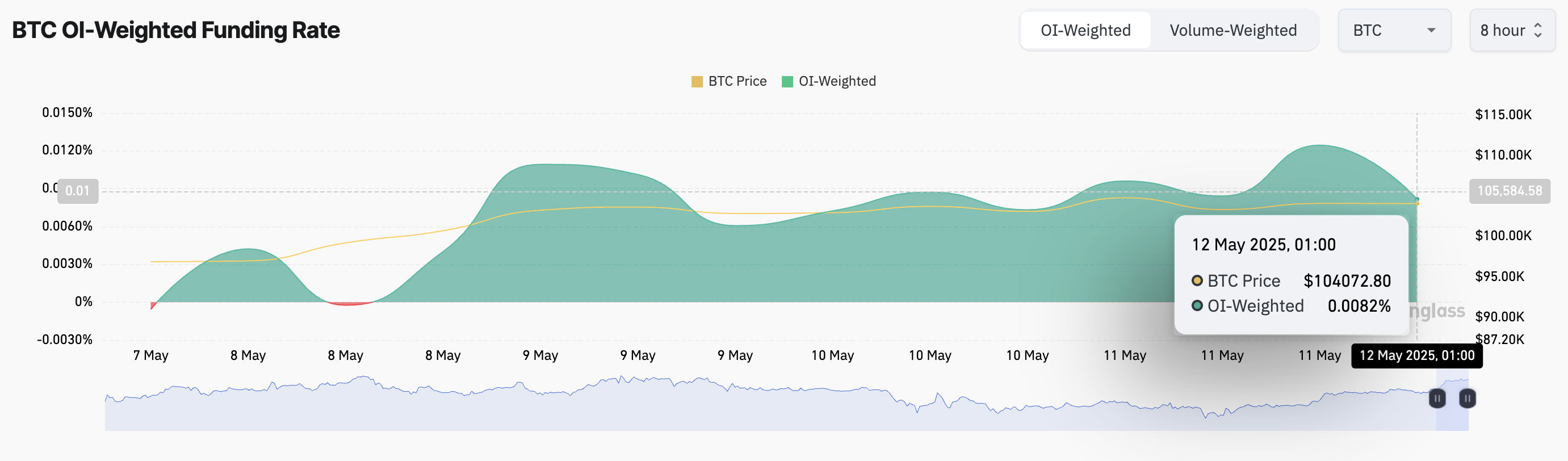Click the overview minimap chart area
The image size is (1568, 461).
[731, 408]
